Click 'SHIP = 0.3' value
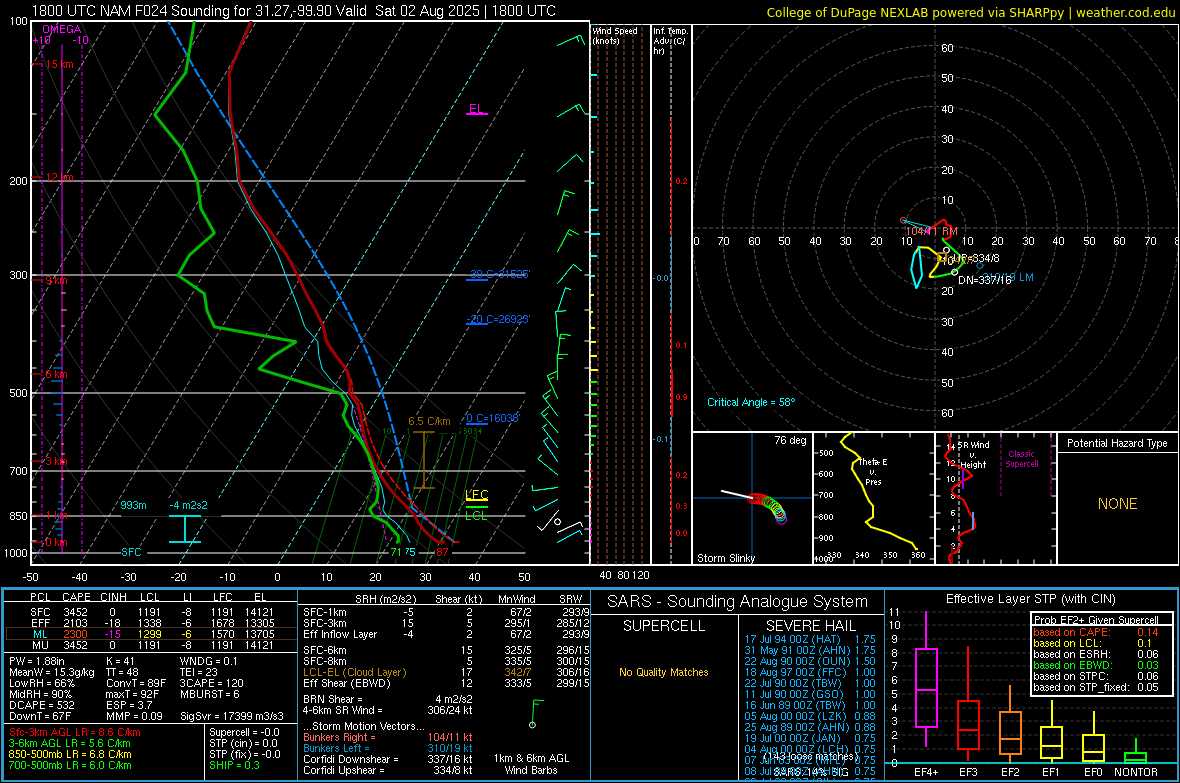 click(x=234, y=765)
